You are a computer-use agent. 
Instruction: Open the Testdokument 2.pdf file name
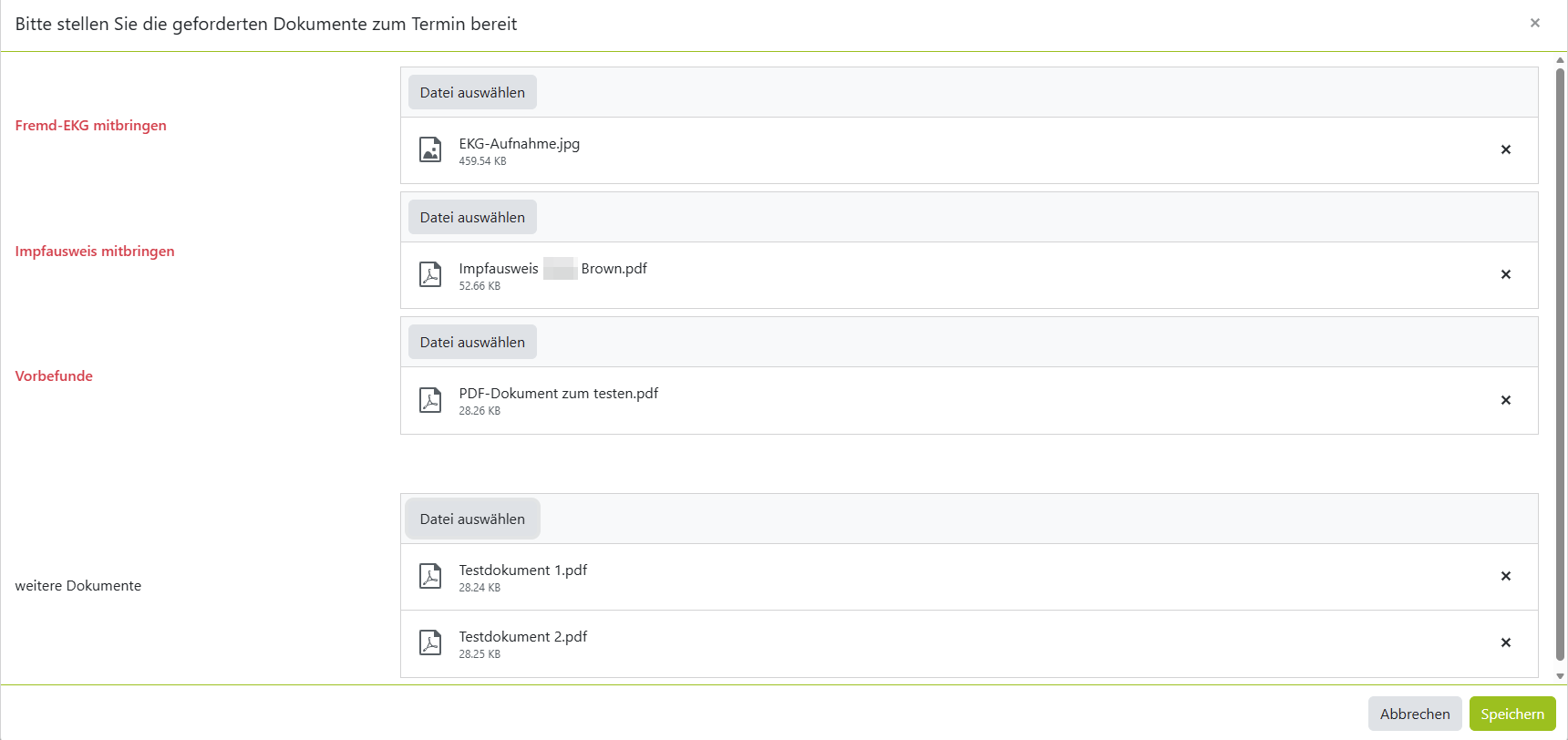coord(522,636)
